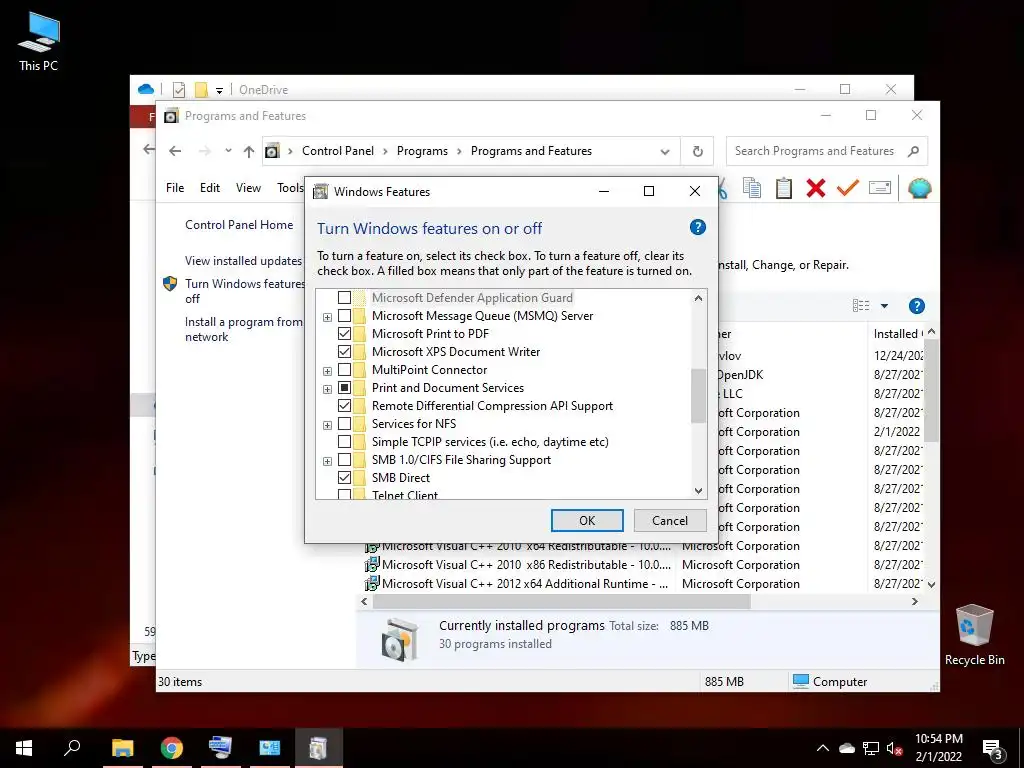Check Simple TCPIP services checkbox
The image size is (1024, 768).
[x=344, y=442]
